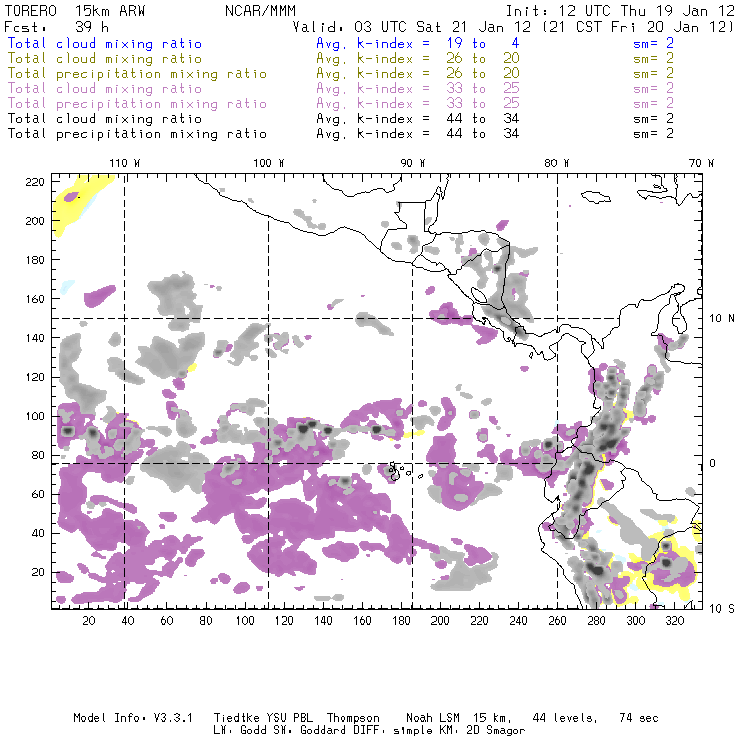Click the 'TORERO 15km ARW' title text

tap(75, 11)
